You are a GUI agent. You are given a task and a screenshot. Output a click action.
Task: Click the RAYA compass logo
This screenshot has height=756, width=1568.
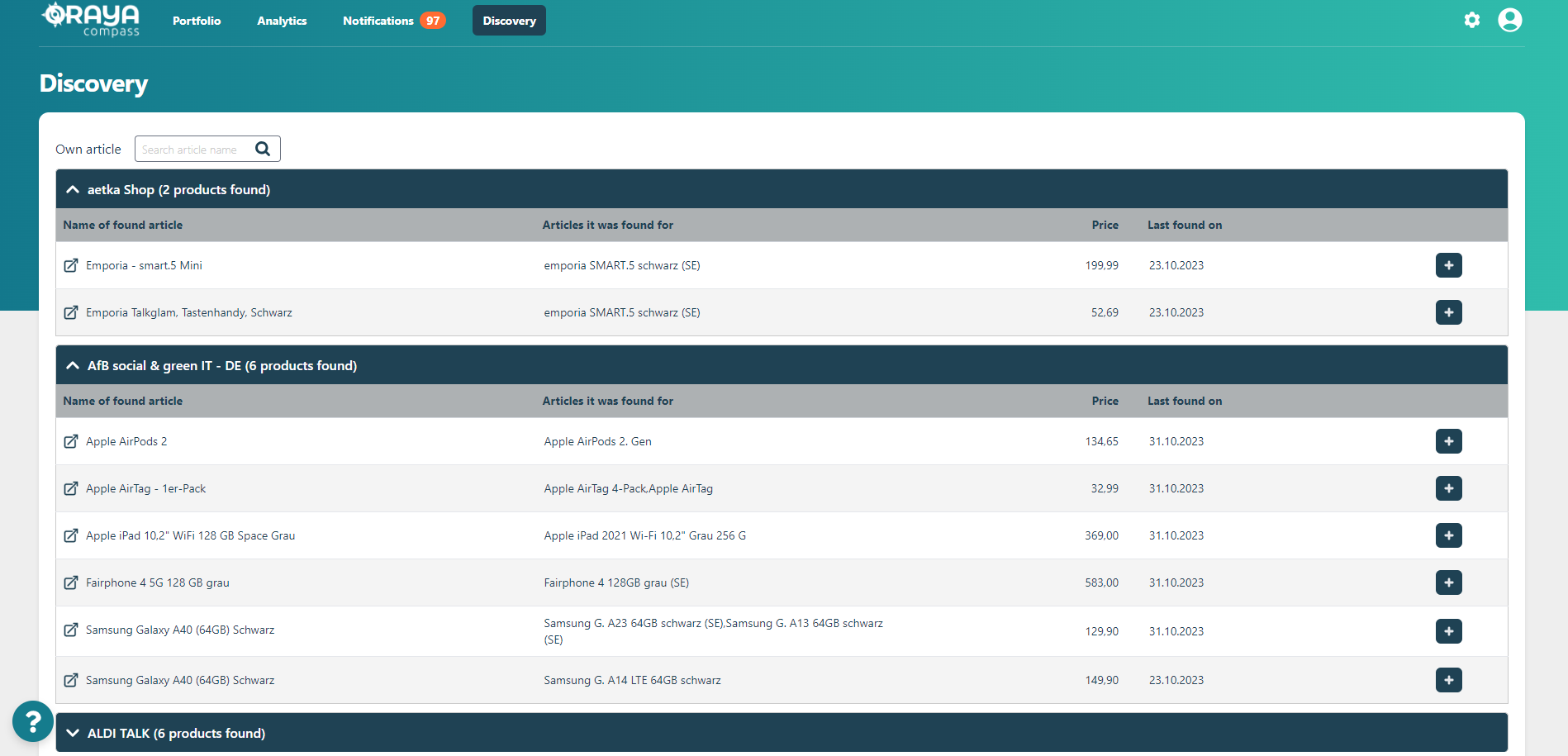(x=89, y=20)
